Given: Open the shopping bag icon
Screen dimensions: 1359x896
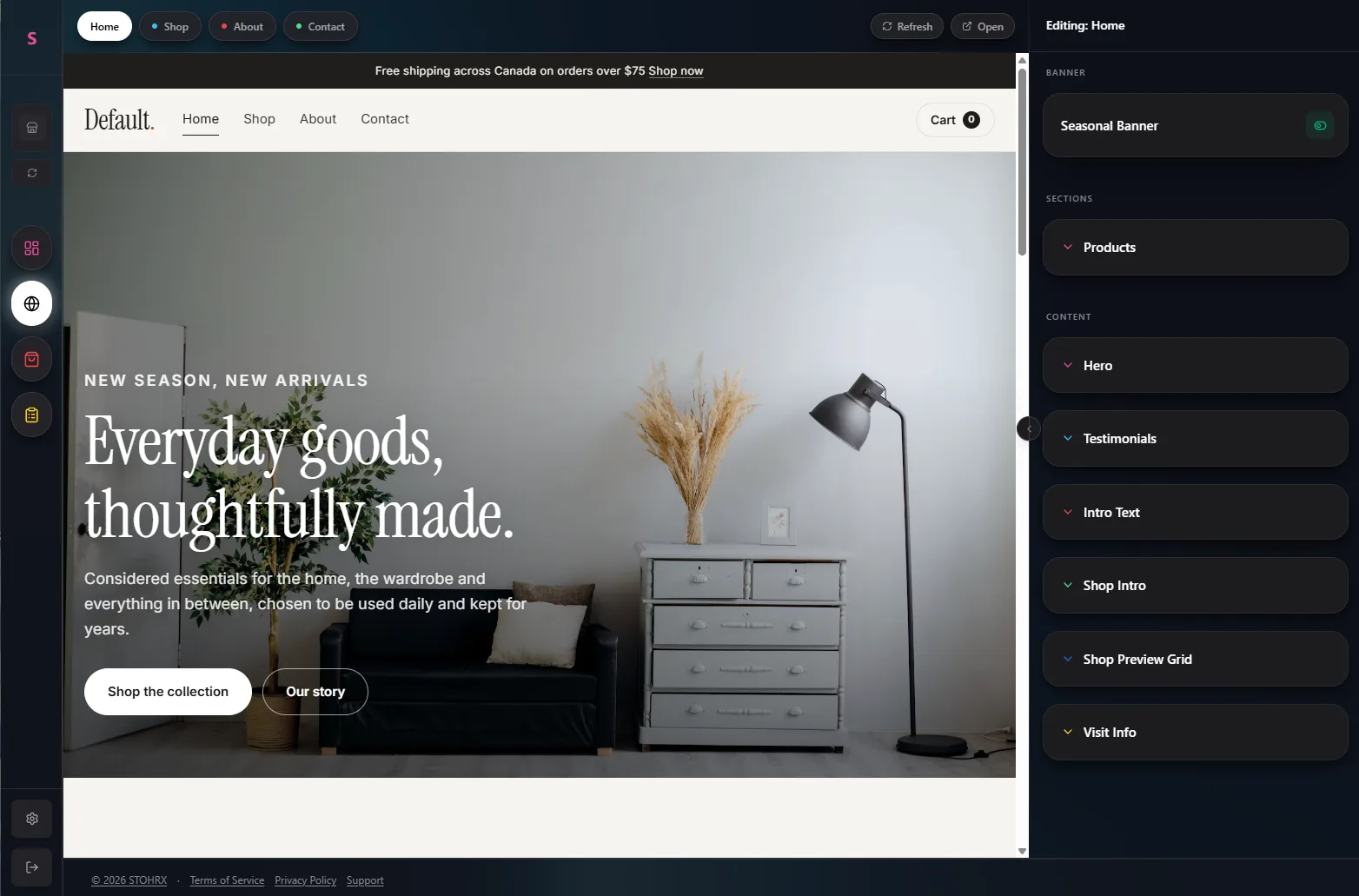Looking at the screenshot, I should 32,359.
